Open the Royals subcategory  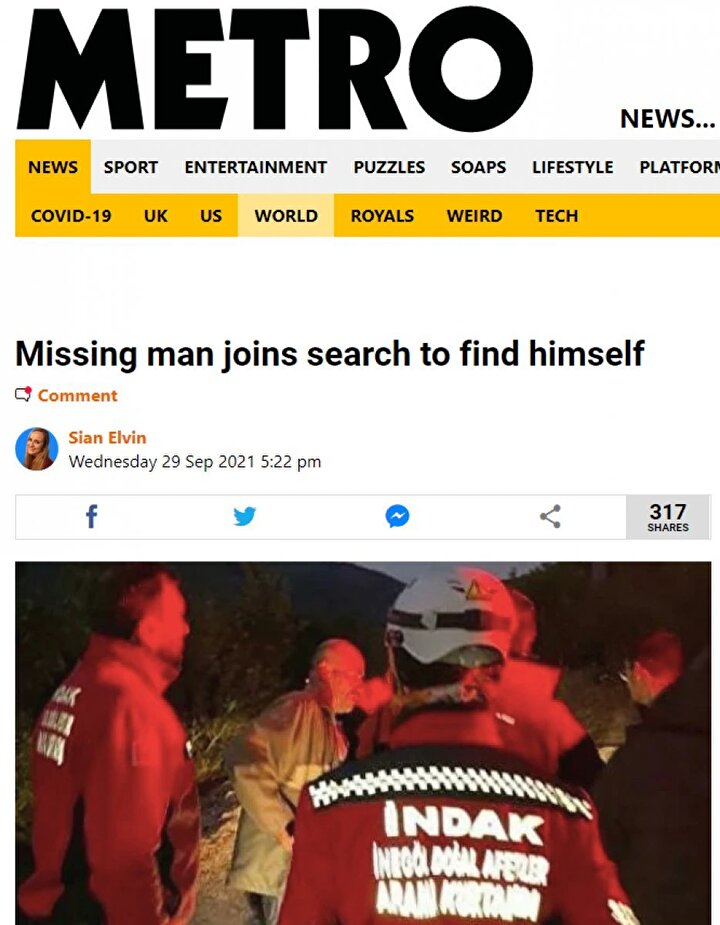pyautogui.click(x=382, y=216)
